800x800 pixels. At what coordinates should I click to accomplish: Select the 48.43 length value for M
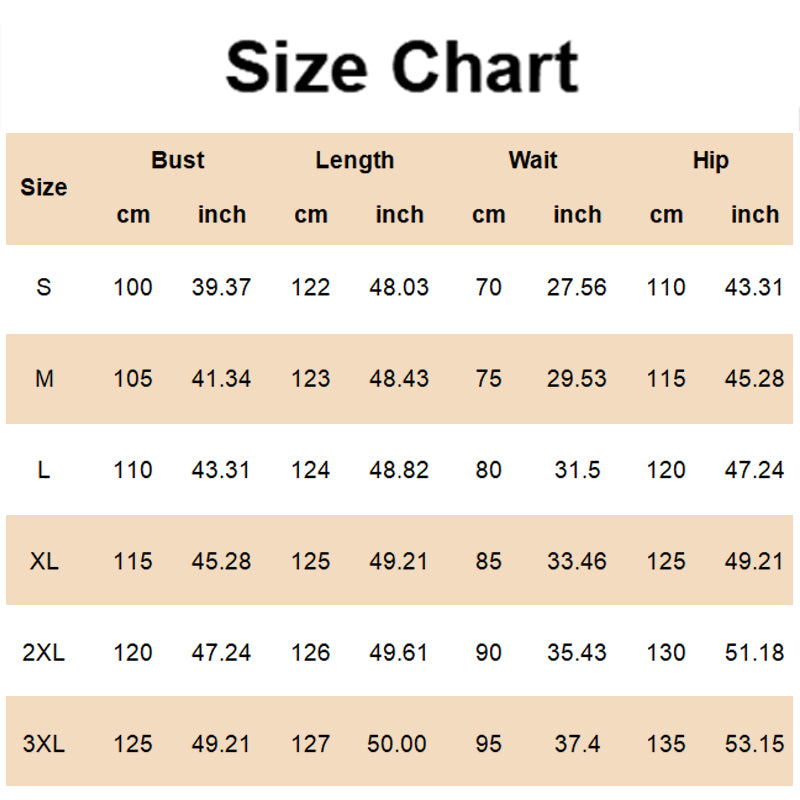[399, 379]
